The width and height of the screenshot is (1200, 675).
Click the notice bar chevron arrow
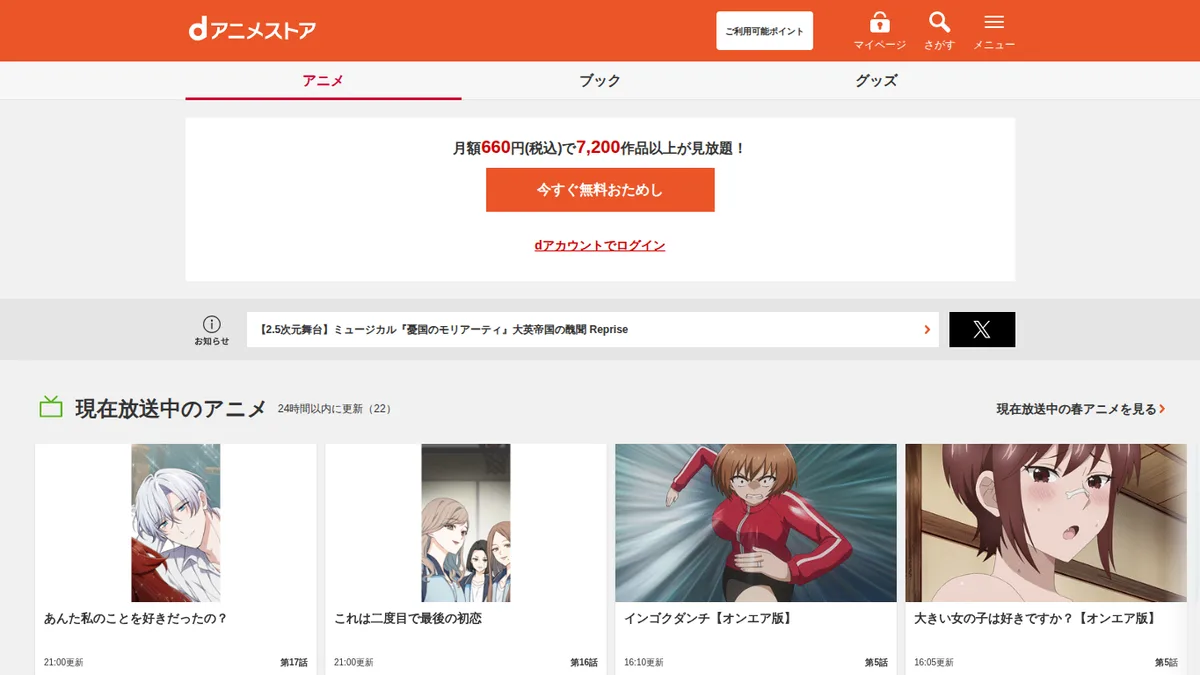(x=927, y=329)
